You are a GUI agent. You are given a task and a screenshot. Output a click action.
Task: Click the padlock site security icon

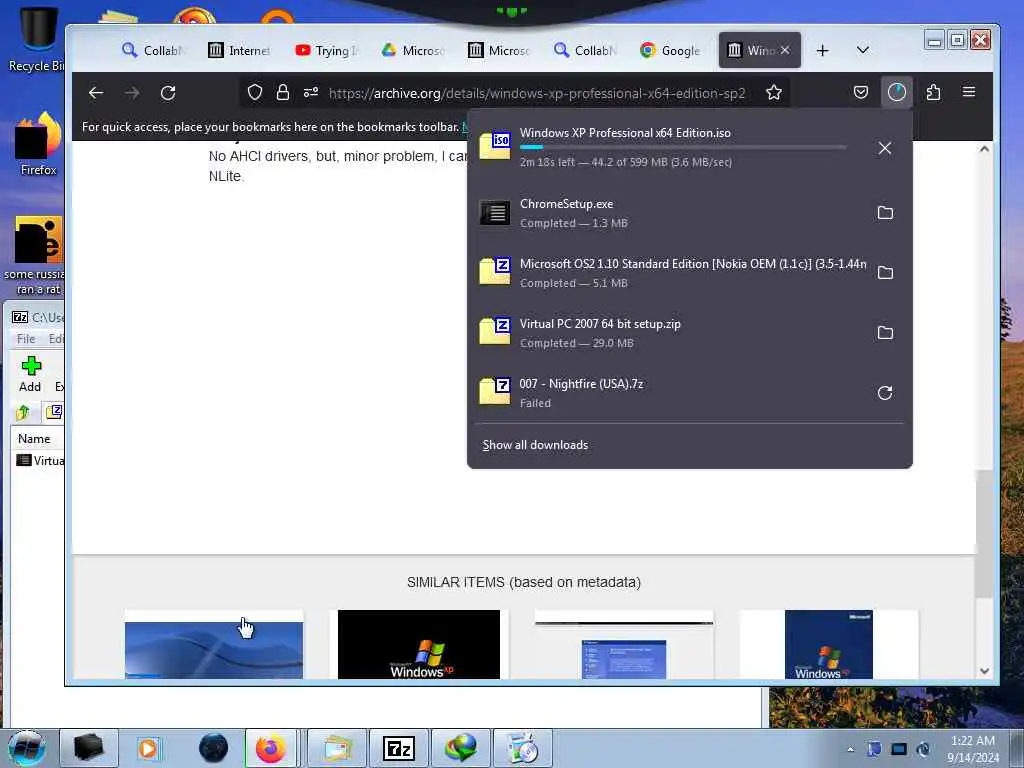pyautogui.click(x=282, y=93)
